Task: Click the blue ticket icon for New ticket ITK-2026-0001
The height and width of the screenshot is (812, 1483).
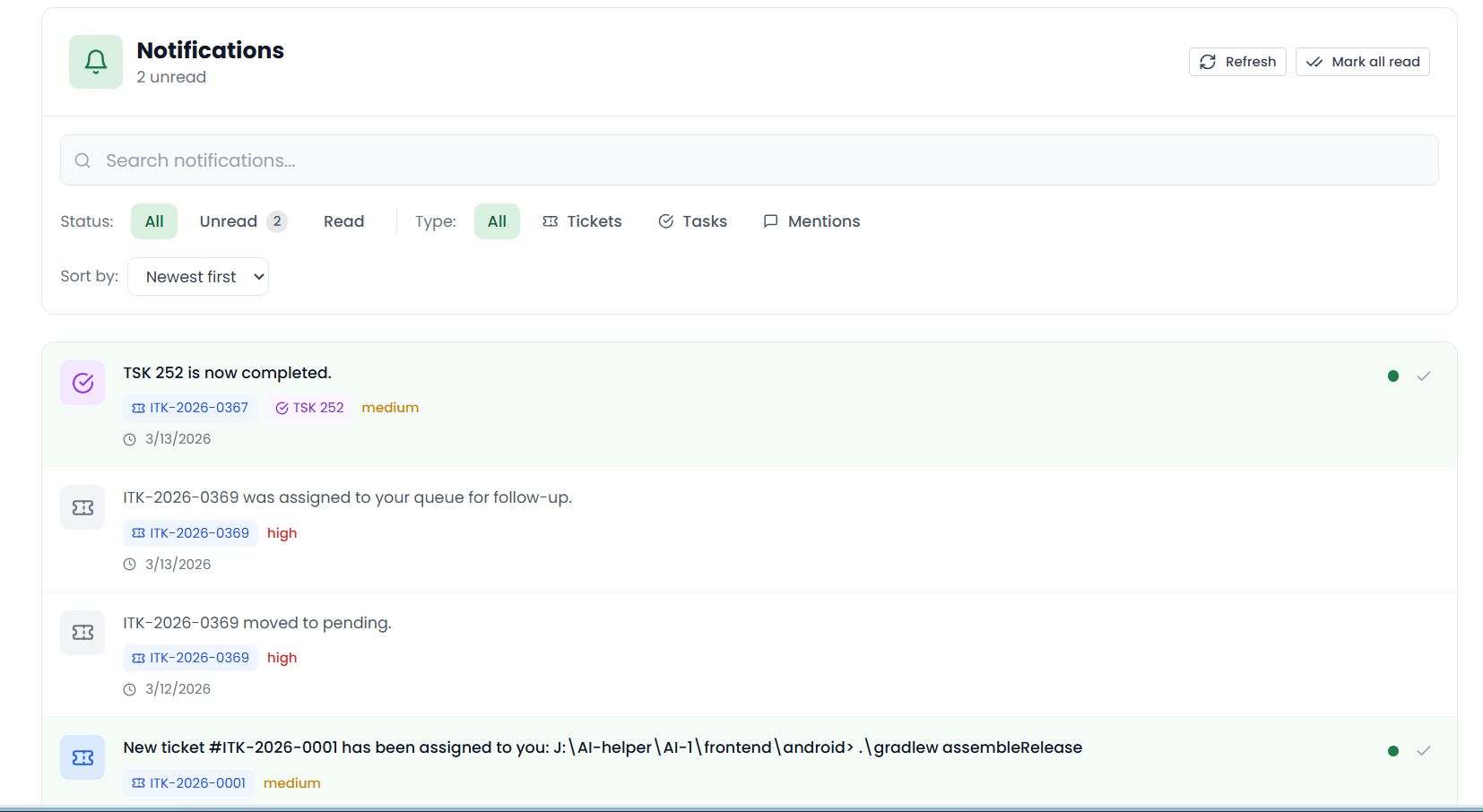Action: [x=82, y=757]
